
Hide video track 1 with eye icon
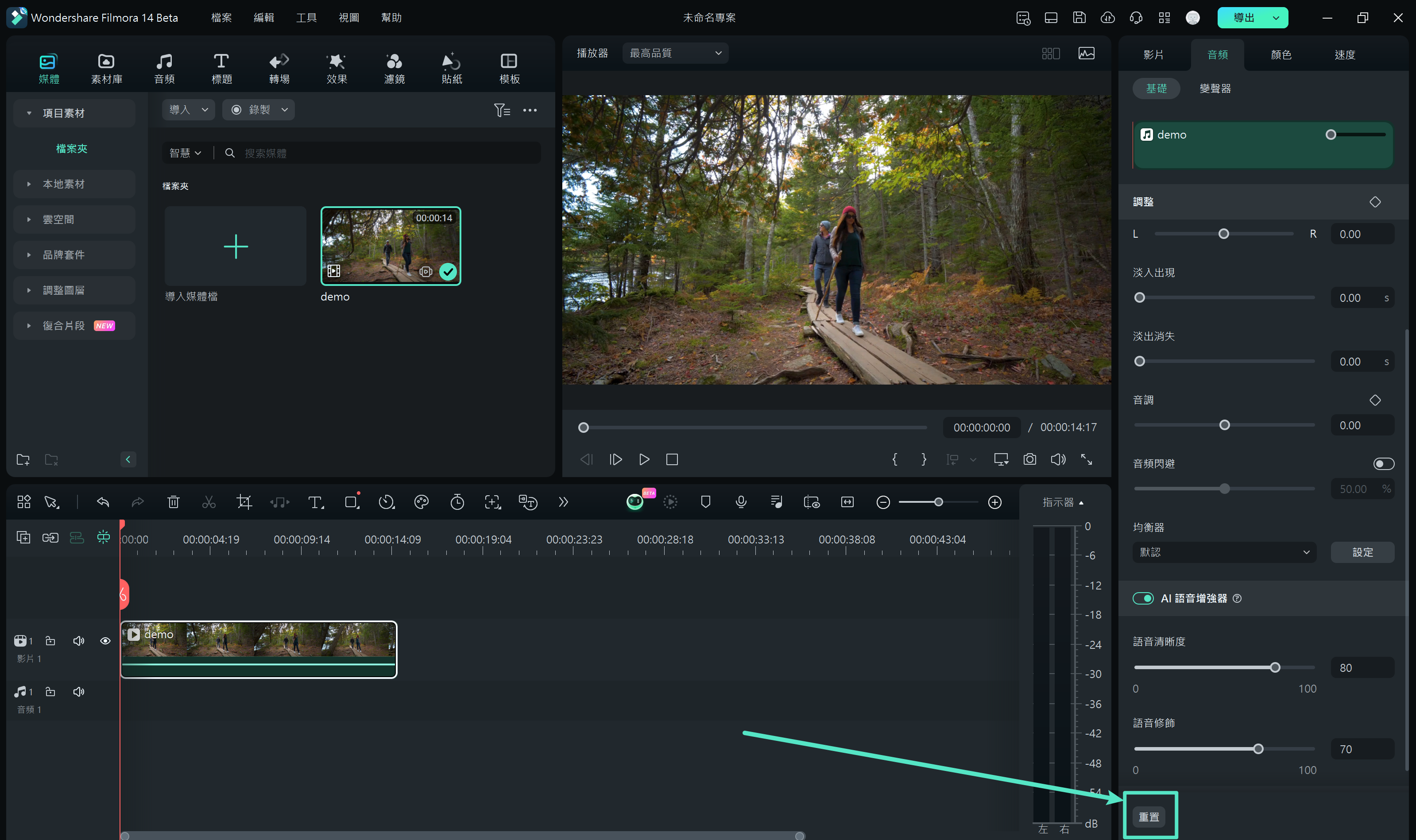point(105,641)
